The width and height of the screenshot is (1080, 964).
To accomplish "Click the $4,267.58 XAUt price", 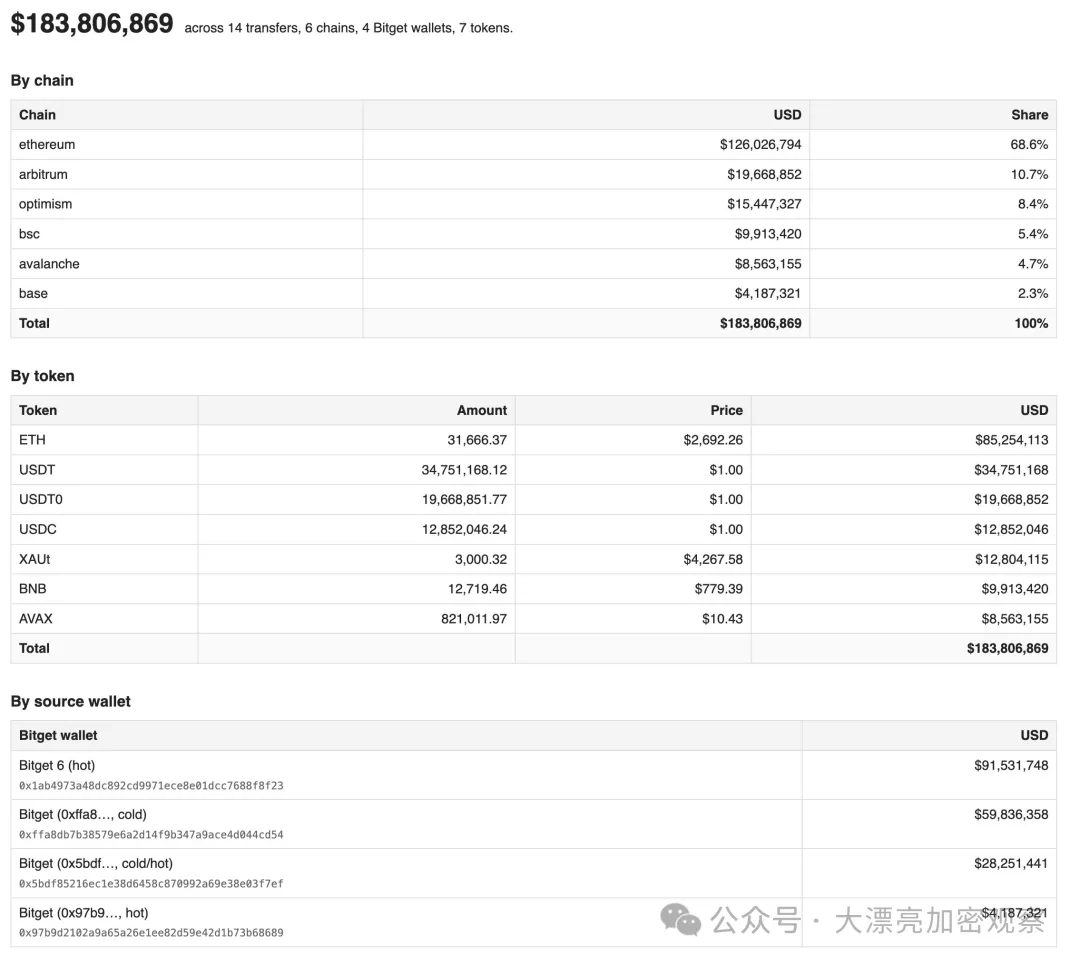I will 713,559.
